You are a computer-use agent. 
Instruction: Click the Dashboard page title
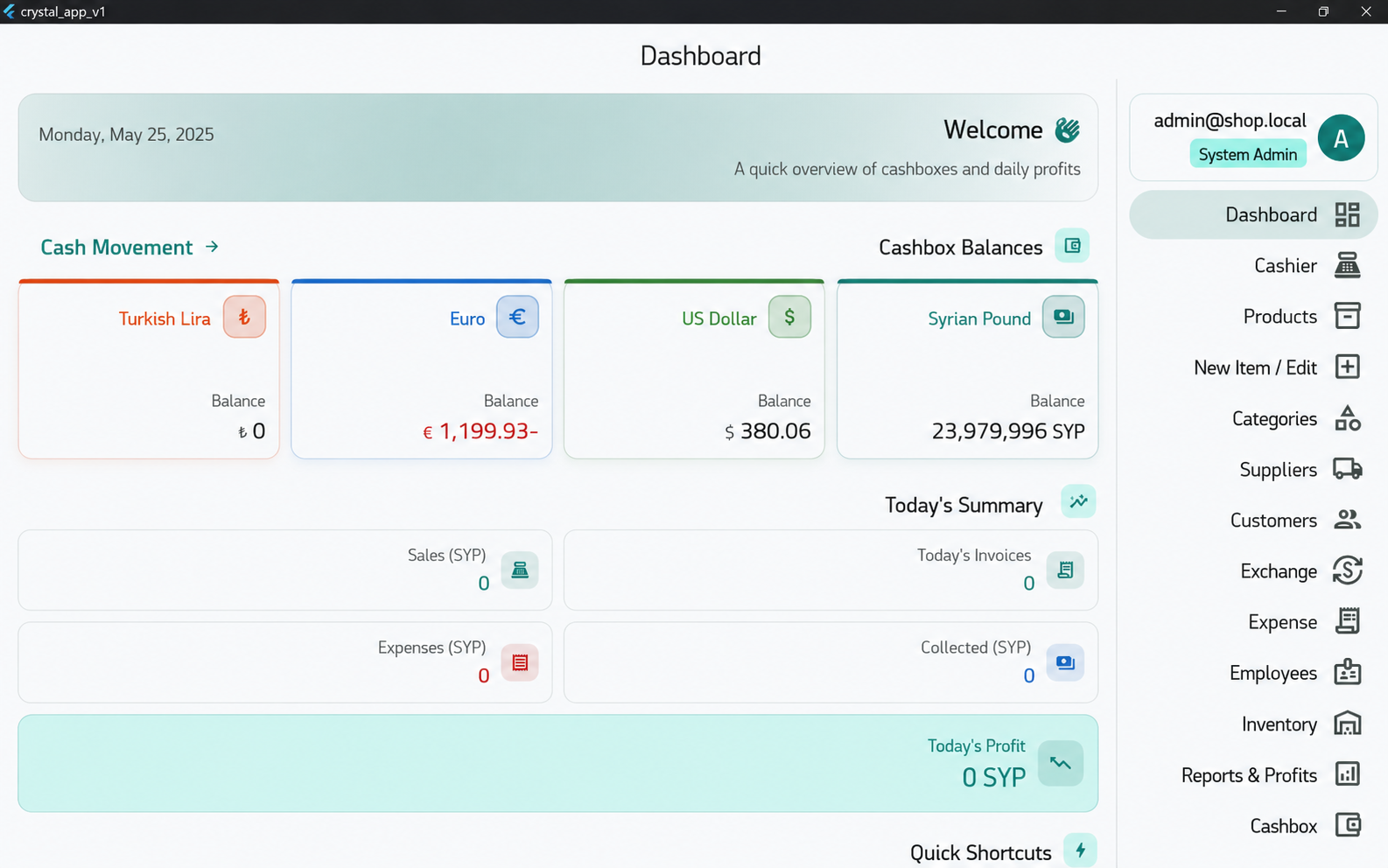coord(700,56)
